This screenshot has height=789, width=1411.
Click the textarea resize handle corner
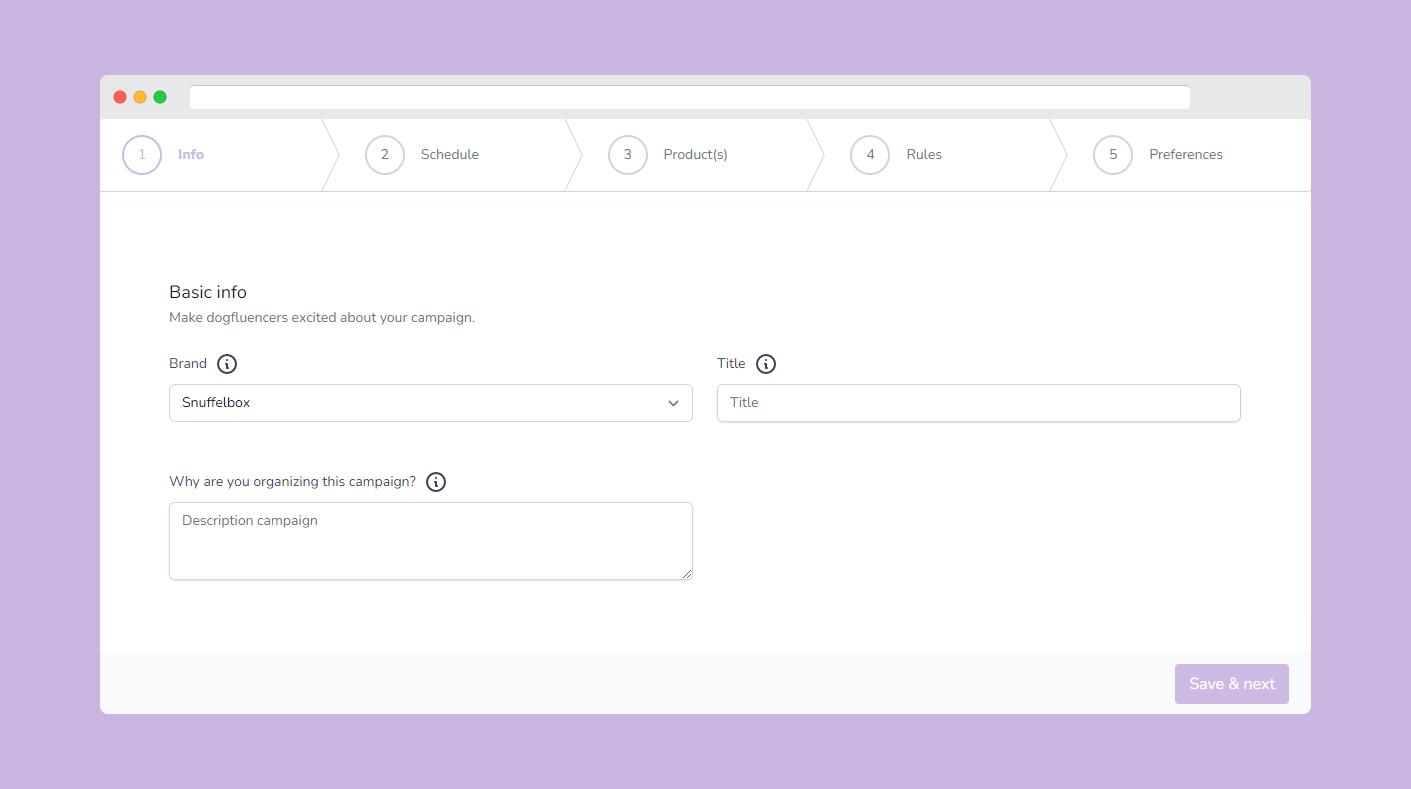[x=687, y=574]
